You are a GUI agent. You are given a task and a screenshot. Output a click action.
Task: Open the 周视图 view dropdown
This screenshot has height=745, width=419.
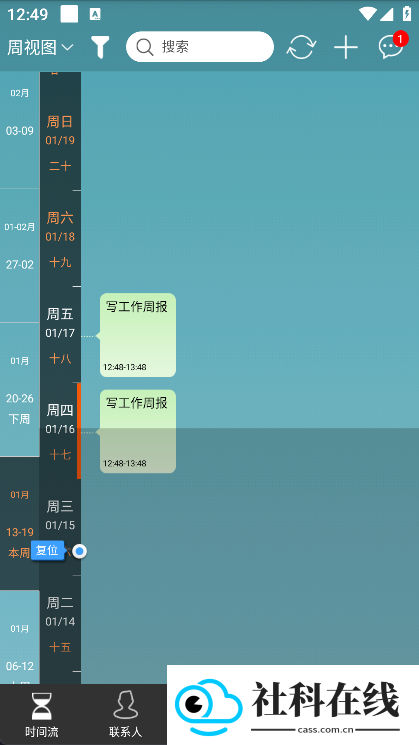[40, 47]
